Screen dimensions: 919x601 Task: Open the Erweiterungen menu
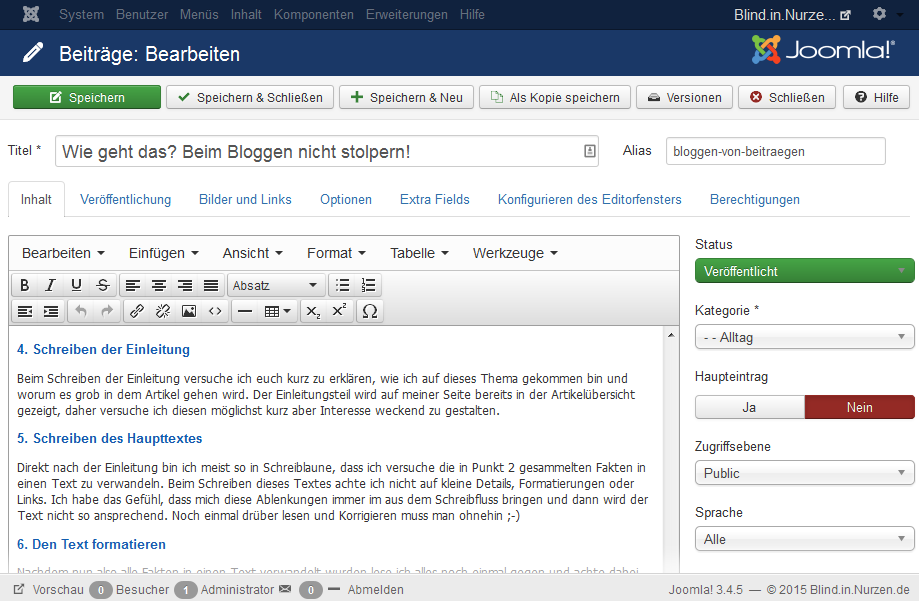[x=407, y=14]
